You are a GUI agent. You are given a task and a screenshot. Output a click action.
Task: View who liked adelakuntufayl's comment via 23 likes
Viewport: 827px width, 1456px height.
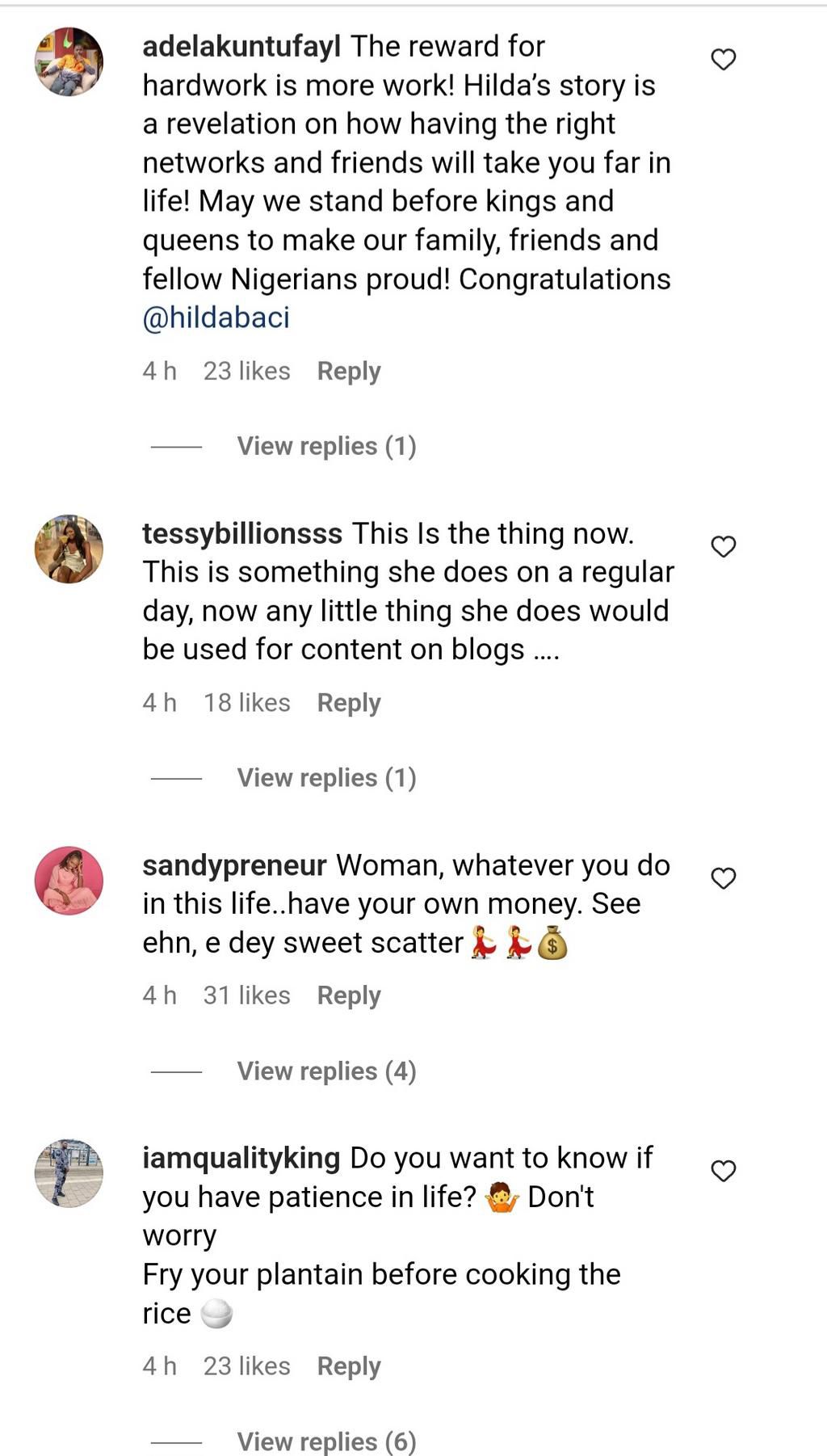click(246, 371)
